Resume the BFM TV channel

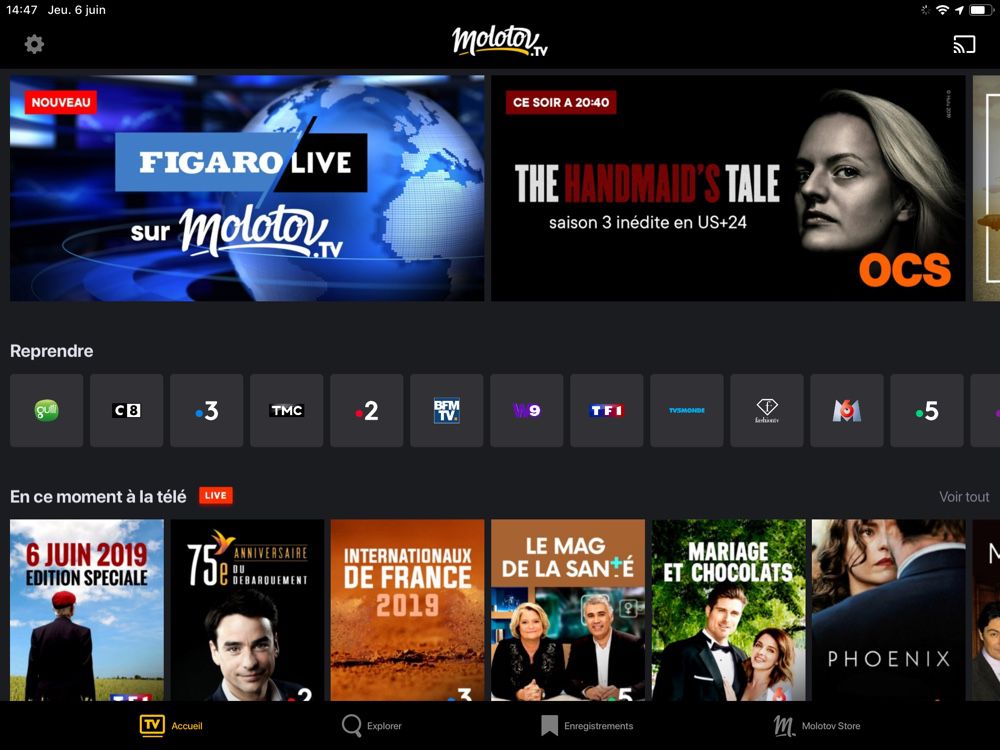446,410
